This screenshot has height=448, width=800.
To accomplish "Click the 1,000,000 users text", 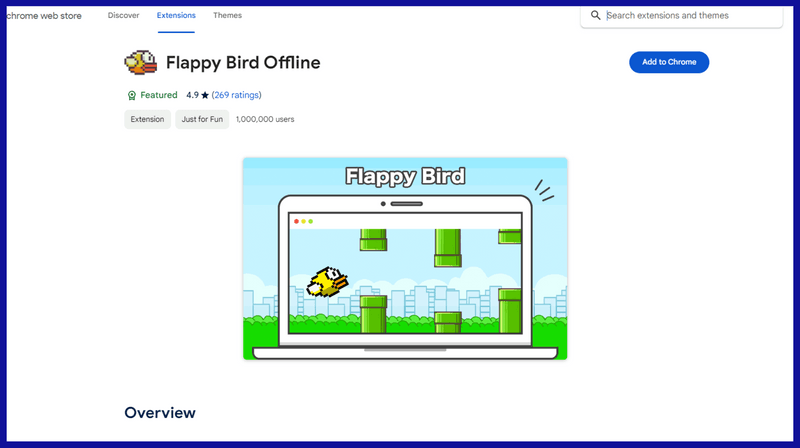I will [265, 119].
